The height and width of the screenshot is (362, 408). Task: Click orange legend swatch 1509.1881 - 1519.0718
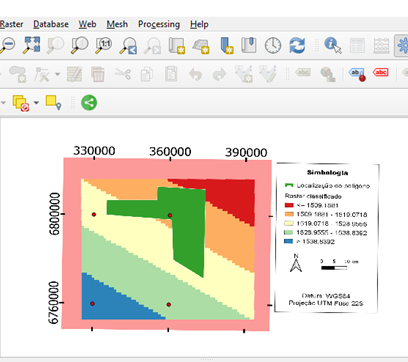[289, 214]
